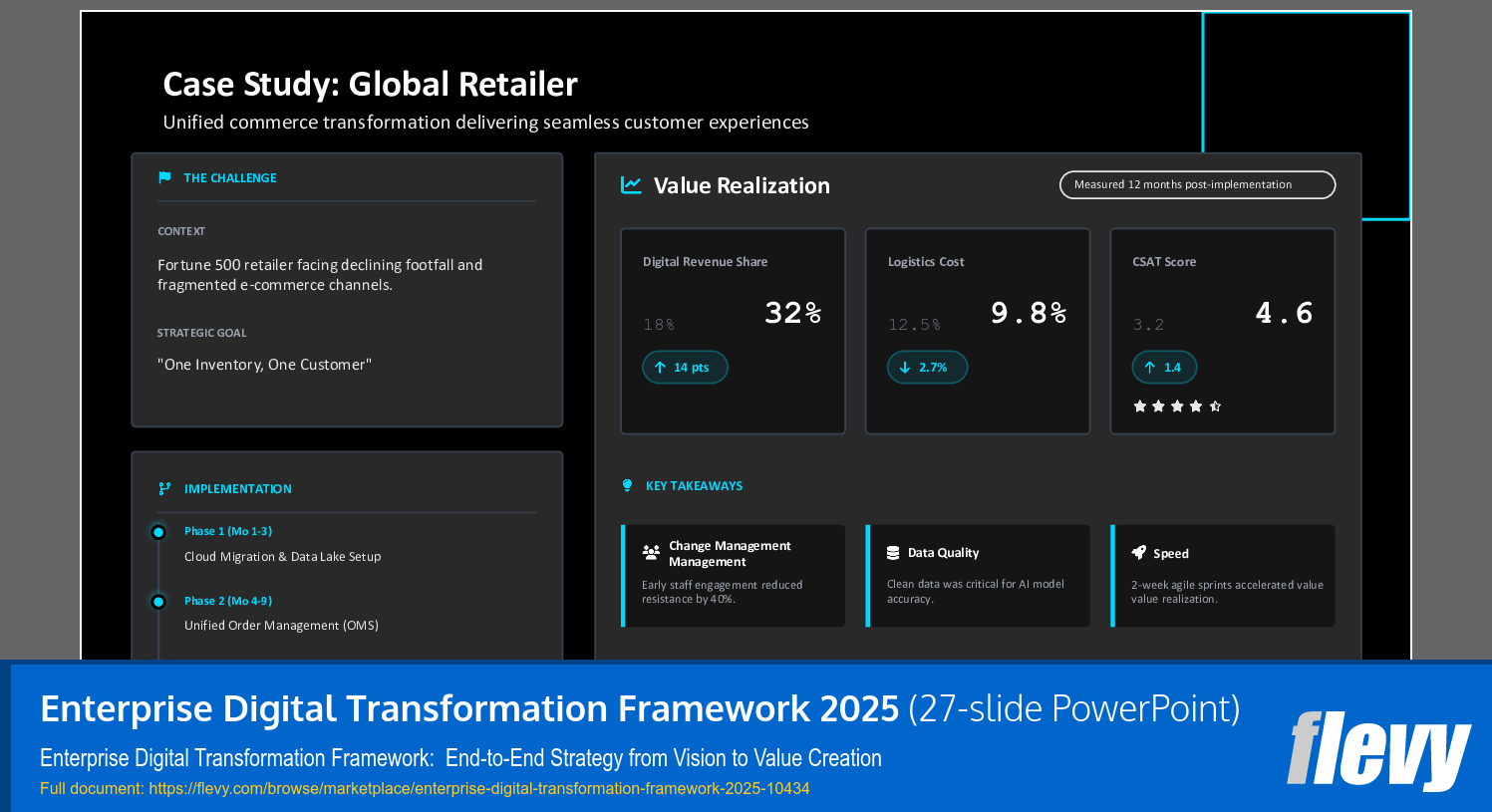Expand the Digital Revenue Share metric card

733,331
